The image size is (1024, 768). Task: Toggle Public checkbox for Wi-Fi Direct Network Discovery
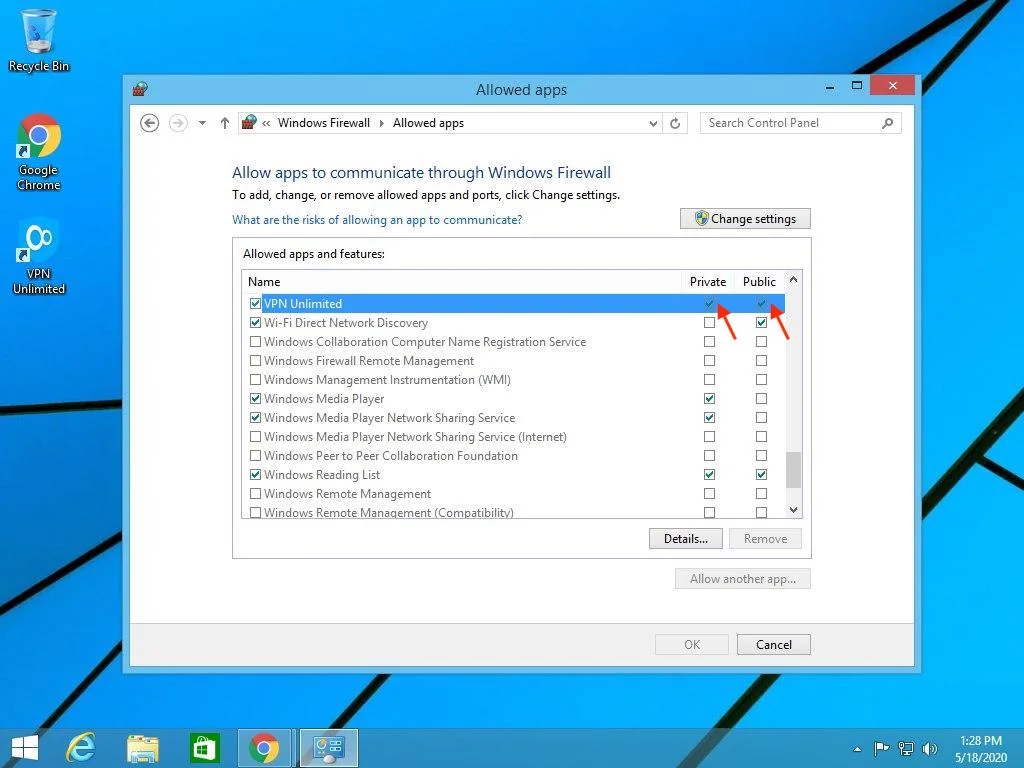coord(761,323)
